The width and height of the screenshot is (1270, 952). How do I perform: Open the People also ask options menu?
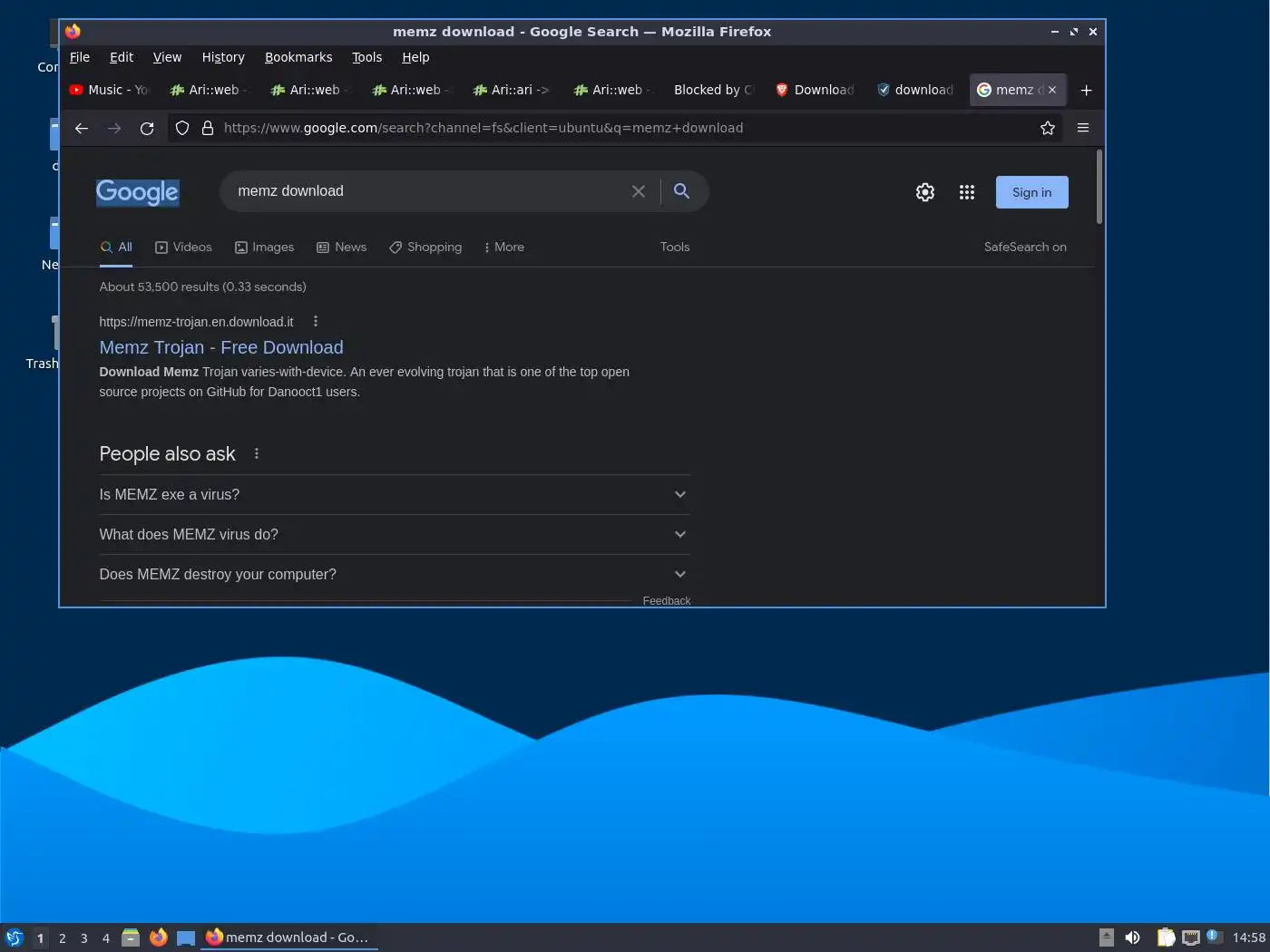257,453
